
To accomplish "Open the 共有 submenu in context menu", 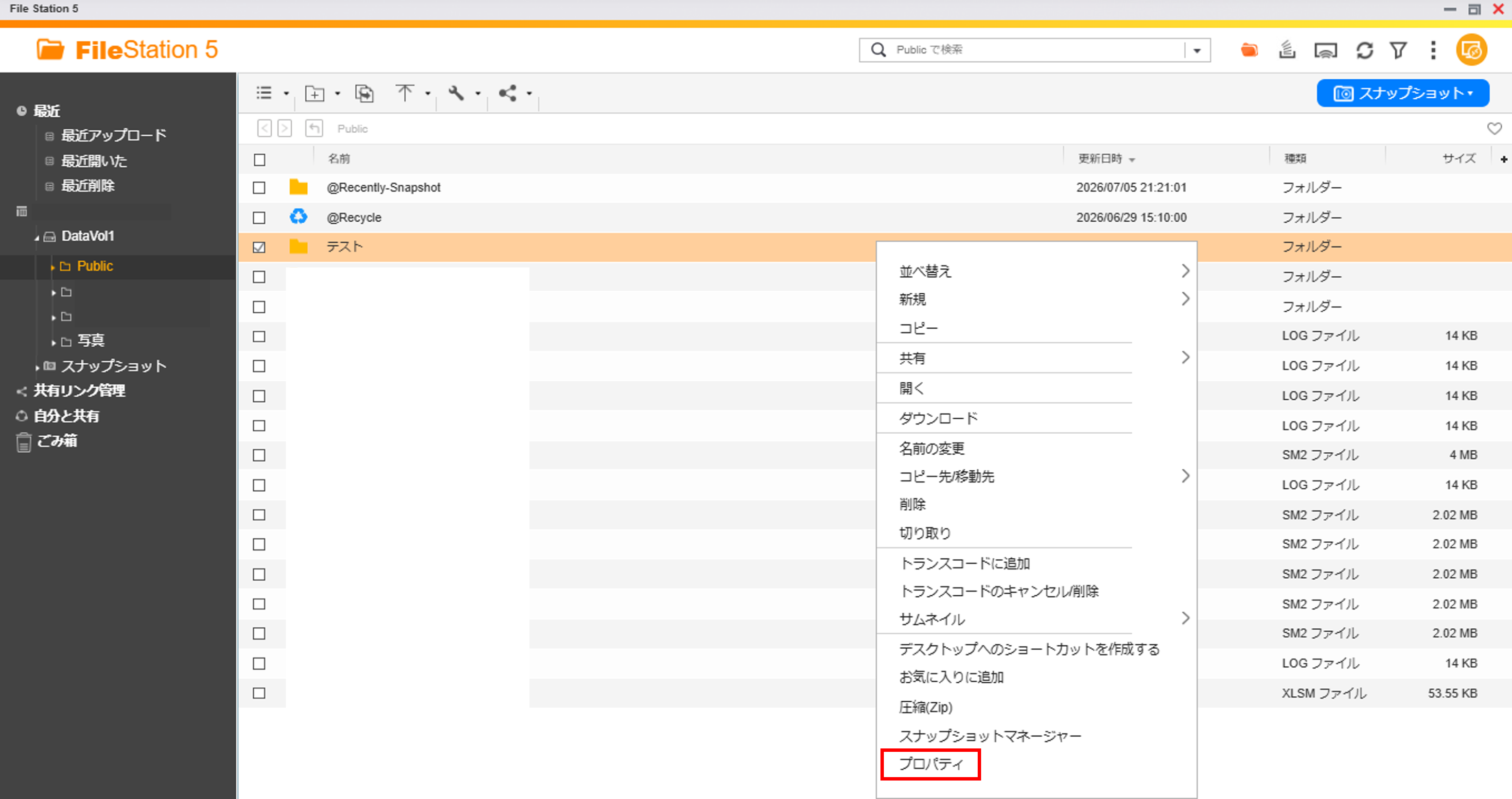I will pos(912,358).
